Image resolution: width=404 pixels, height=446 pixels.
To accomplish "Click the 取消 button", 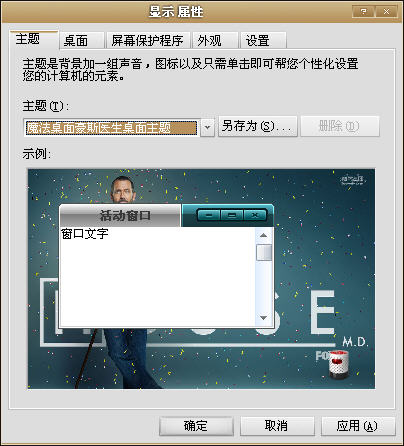I will [277, 426].
